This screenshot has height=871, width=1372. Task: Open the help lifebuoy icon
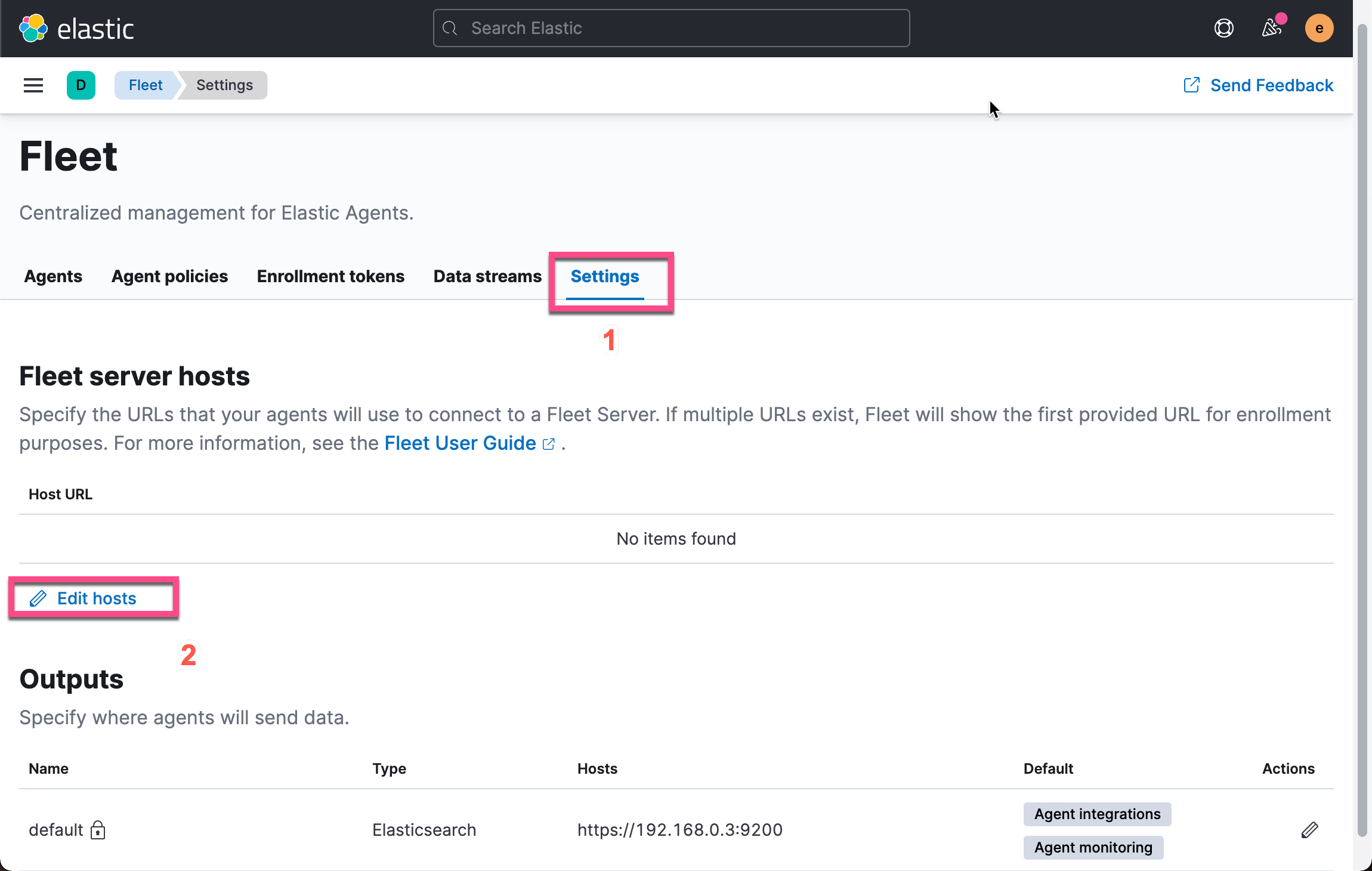pyautogui.click(x=1223, y=28)
